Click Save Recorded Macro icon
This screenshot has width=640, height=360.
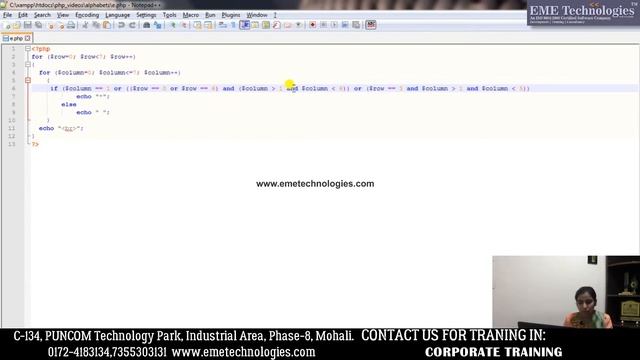click(356, 25)
